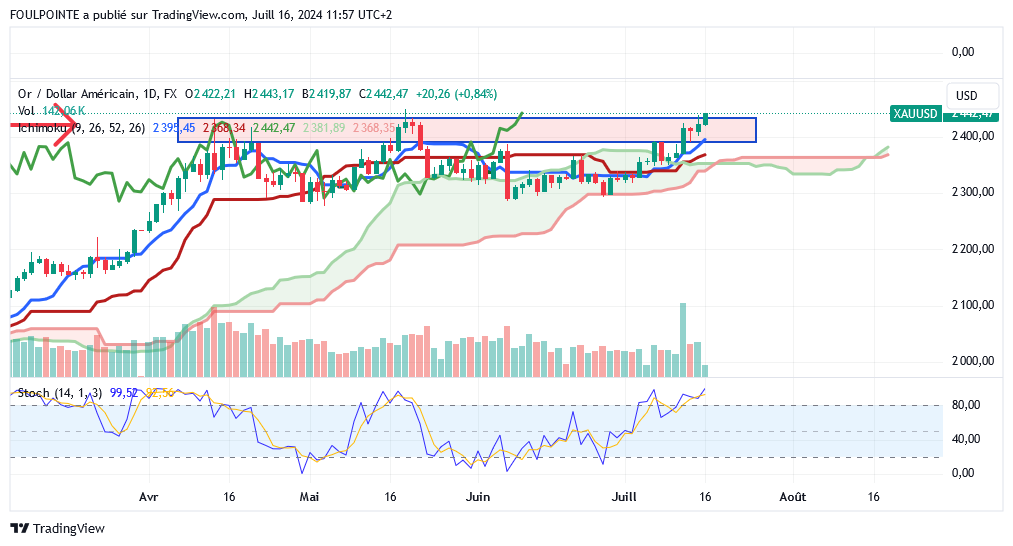The width and height of the screenshot is (1013, 546).
Task: Click the Vol indicator legend
Action: pos(26,111)
